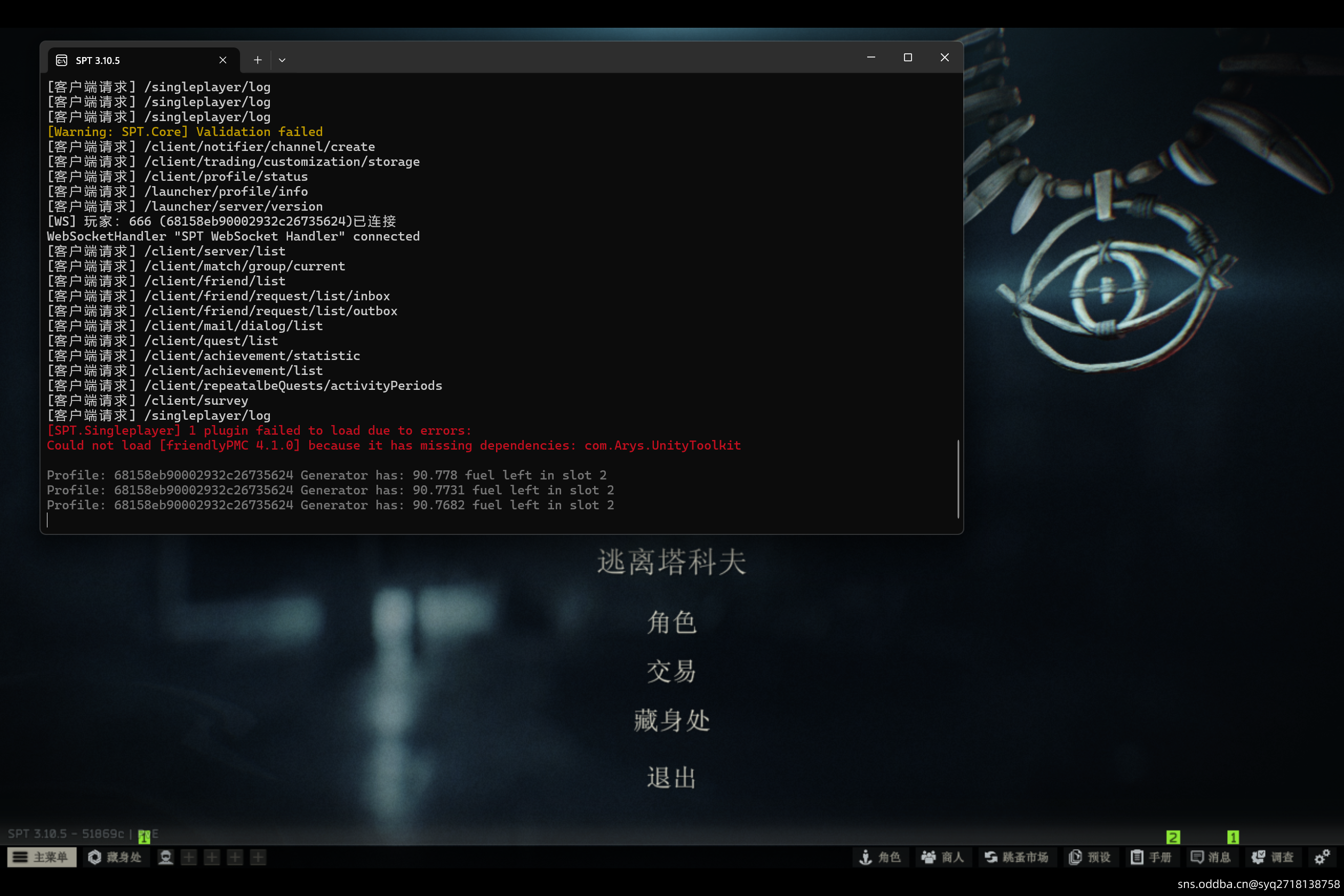Image resolution: width=1344 pixels, height=896 pixels.
Task: Open 调查 survey in bottom bar
Action: click(1273, 857)
